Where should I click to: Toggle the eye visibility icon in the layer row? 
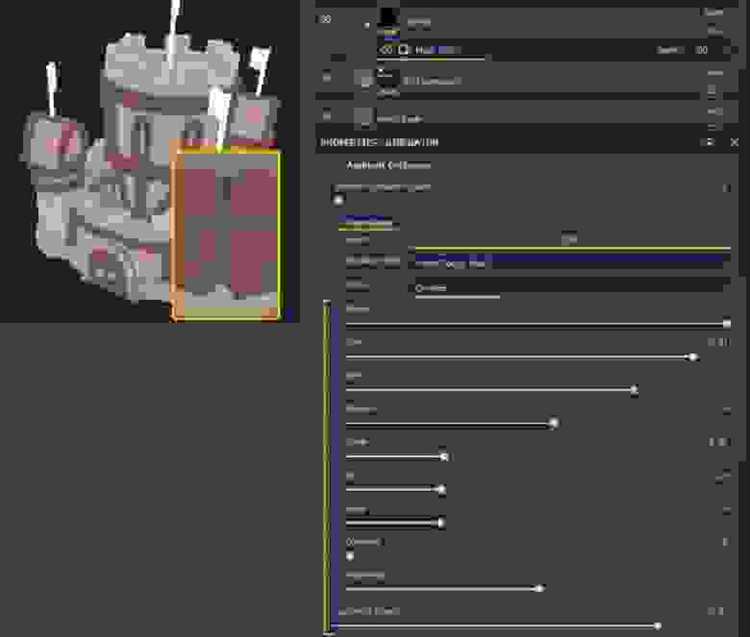(386, 50)
